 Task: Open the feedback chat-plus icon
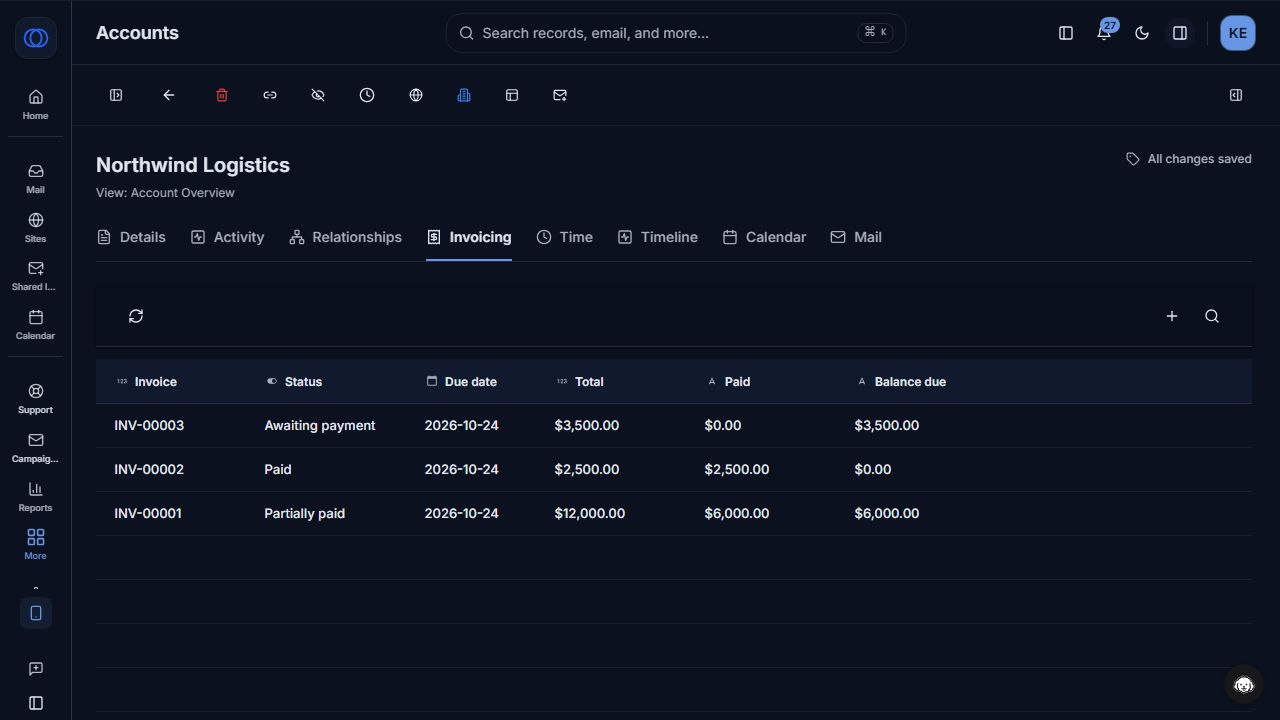coord(36,669)
